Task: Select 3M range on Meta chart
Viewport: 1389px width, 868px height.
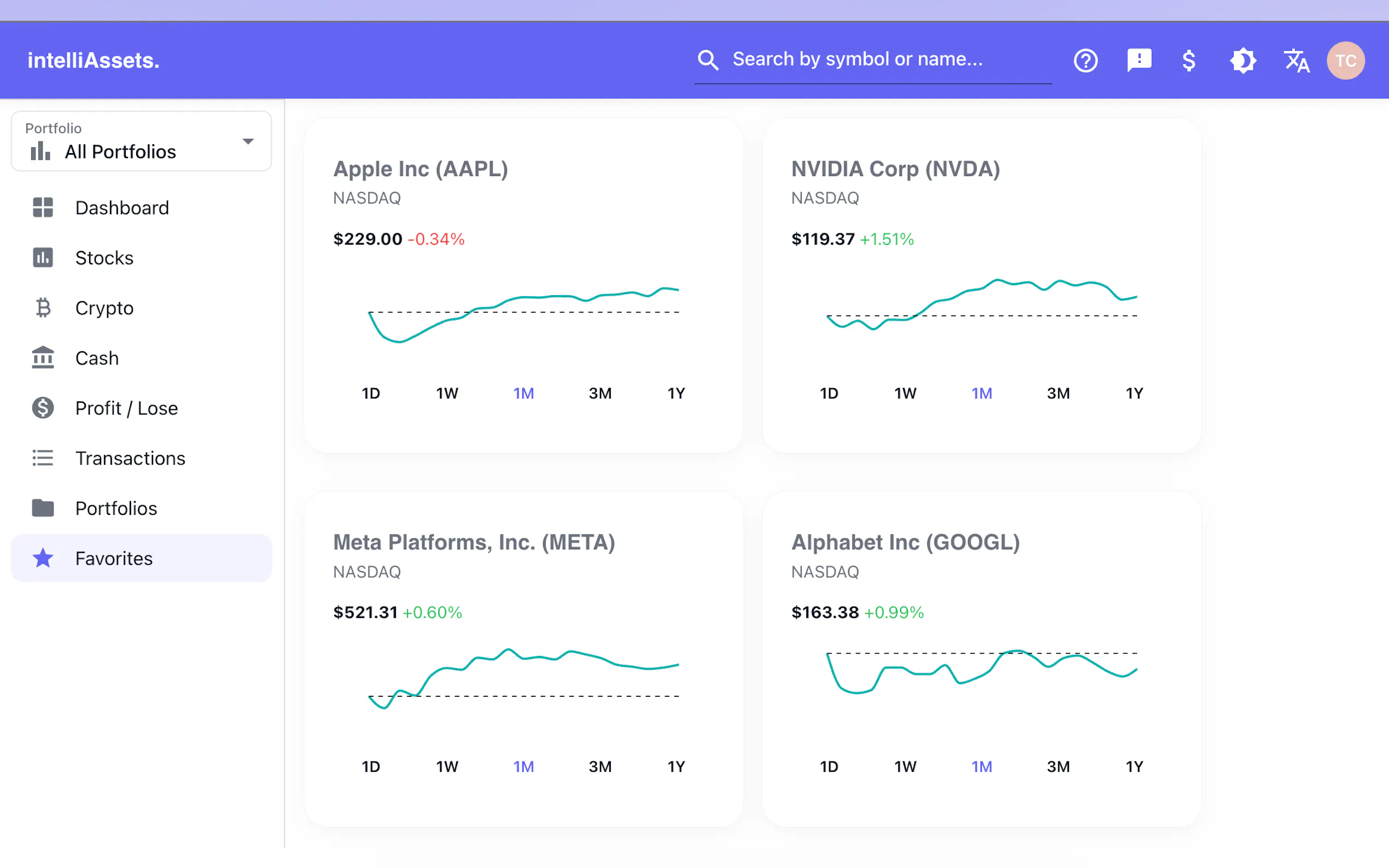Action: (600, 766)
